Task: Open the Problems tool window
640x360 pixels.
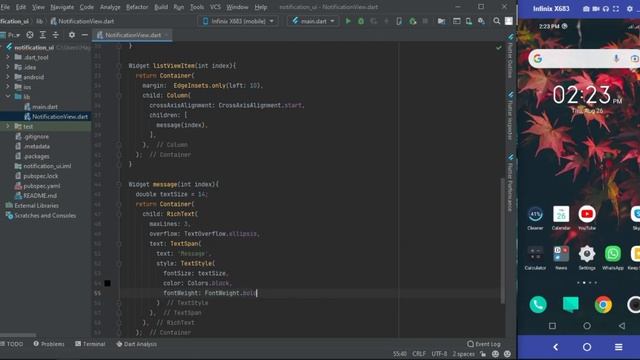Action: pos(49,344)
